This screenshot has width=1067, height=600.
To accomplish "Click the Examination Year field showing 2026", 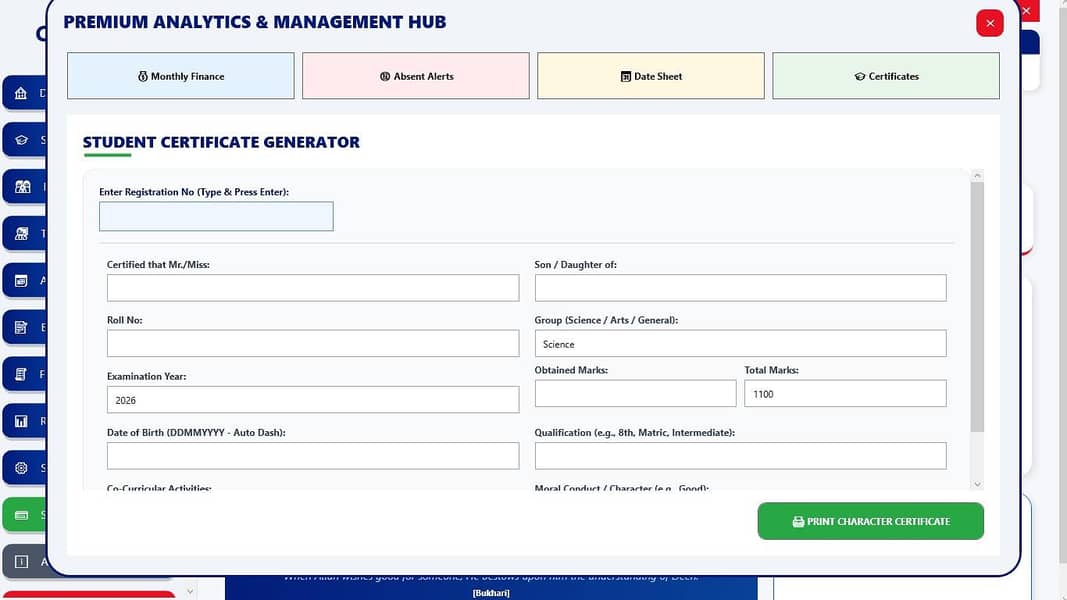I will tap(313, 400).
